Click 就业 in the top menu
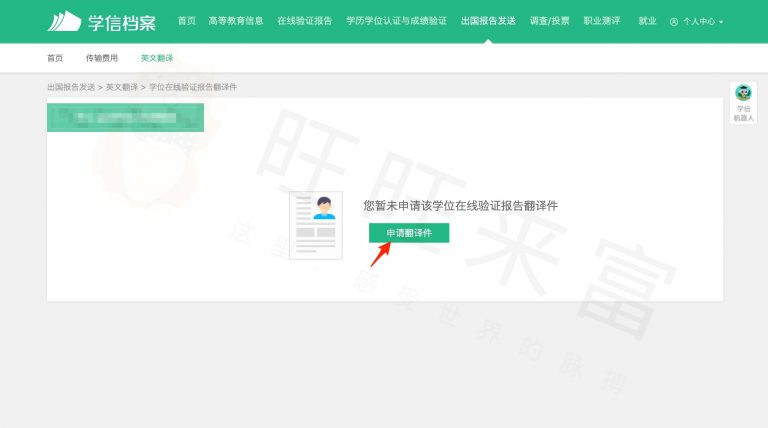Image resolution: width=768 pixels, height=428 pixels. click(x=647, y=21)
